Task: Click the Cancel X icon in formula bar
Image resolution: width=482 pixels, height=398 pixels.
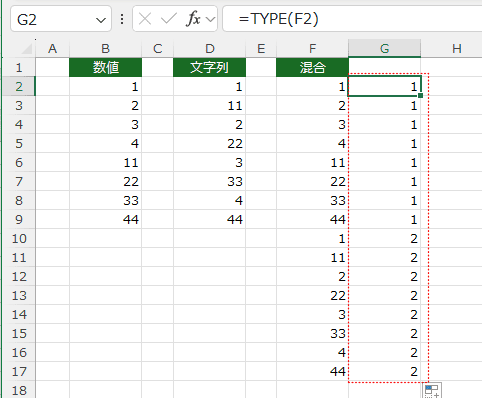Action: pyautogui.click(x=145, y=19)
